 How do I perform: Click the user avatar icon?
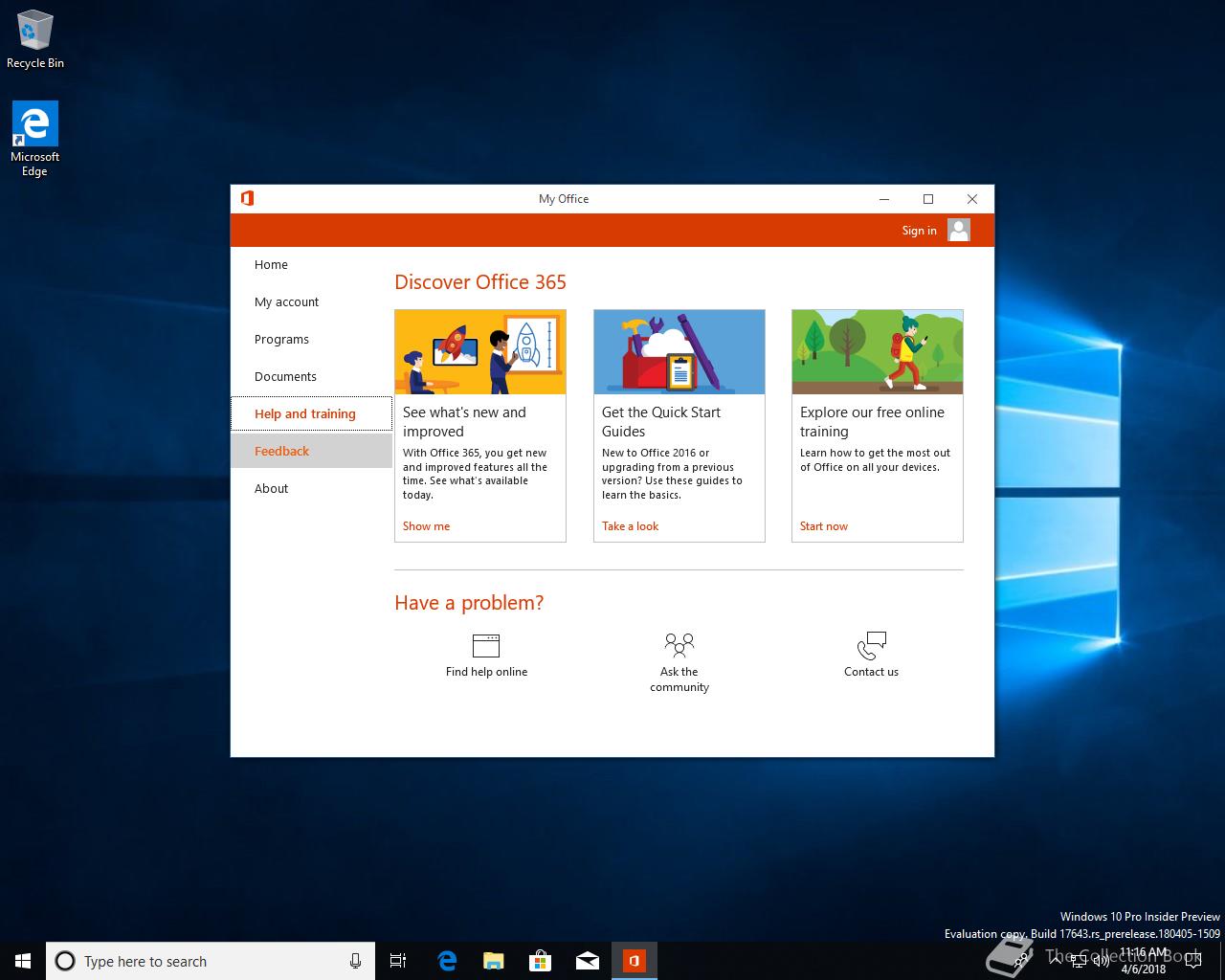(959, 230)
